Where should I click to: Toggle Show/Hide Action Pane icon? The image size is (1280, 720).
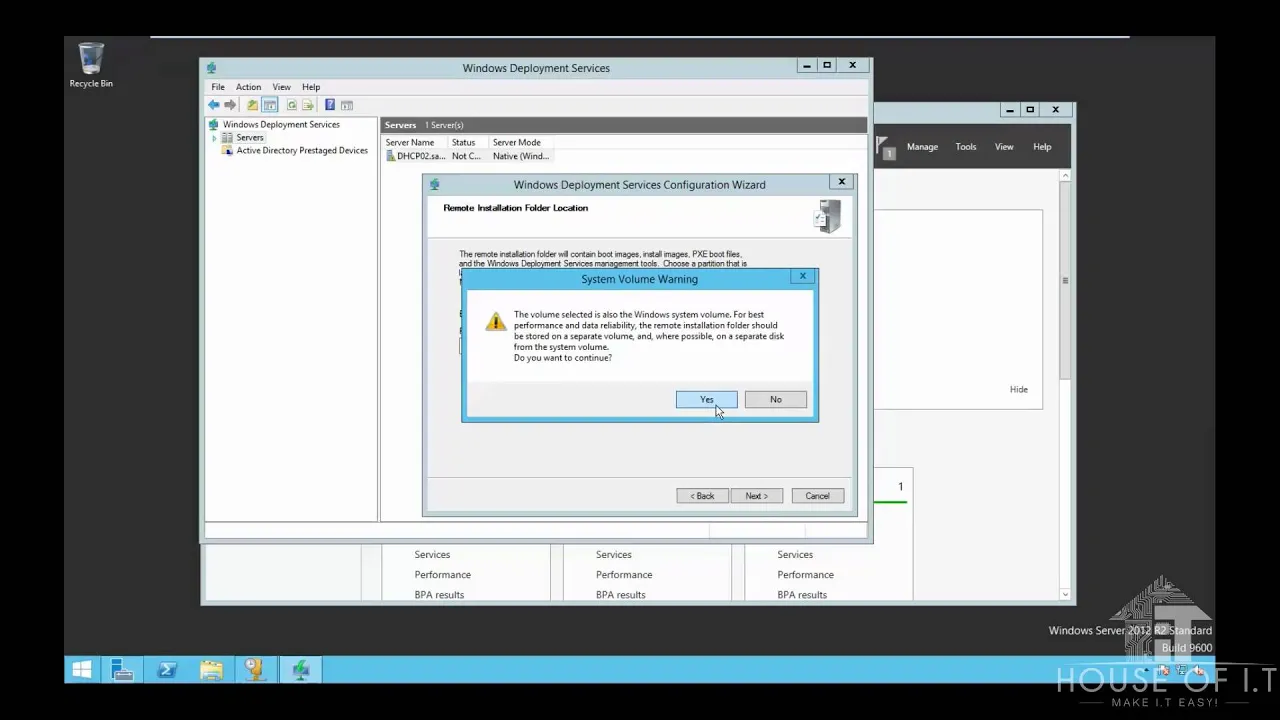347,105
